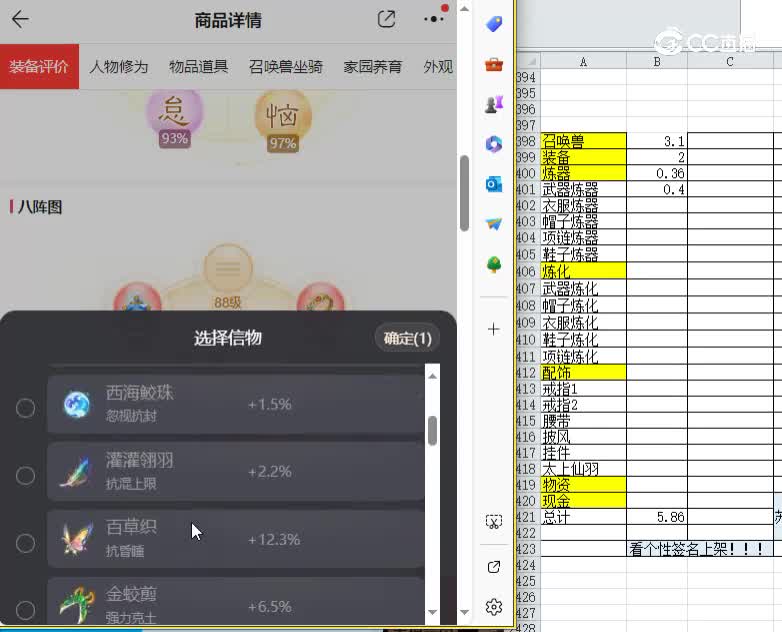Screen dimensions: 782x632
Task: Click page scrollbar up arrow
Action: point(464,8)
